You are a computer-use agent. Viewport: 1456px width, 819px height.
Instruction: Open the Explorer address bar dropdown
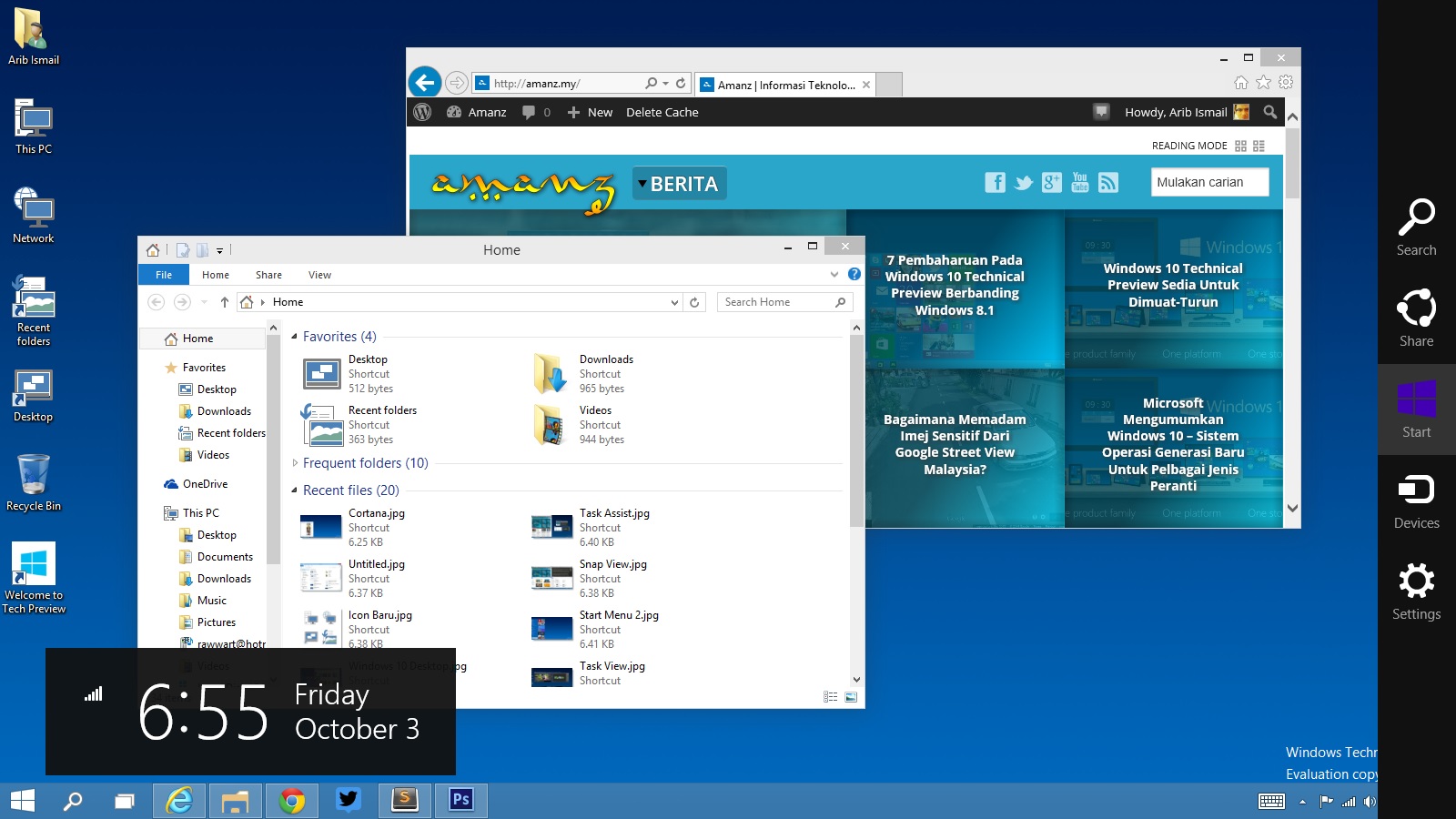click(x=674, y=302)
